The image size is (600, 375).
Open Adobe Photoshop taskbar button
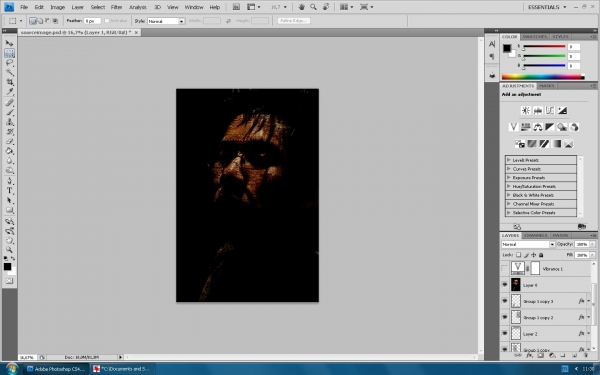[56, 369]
